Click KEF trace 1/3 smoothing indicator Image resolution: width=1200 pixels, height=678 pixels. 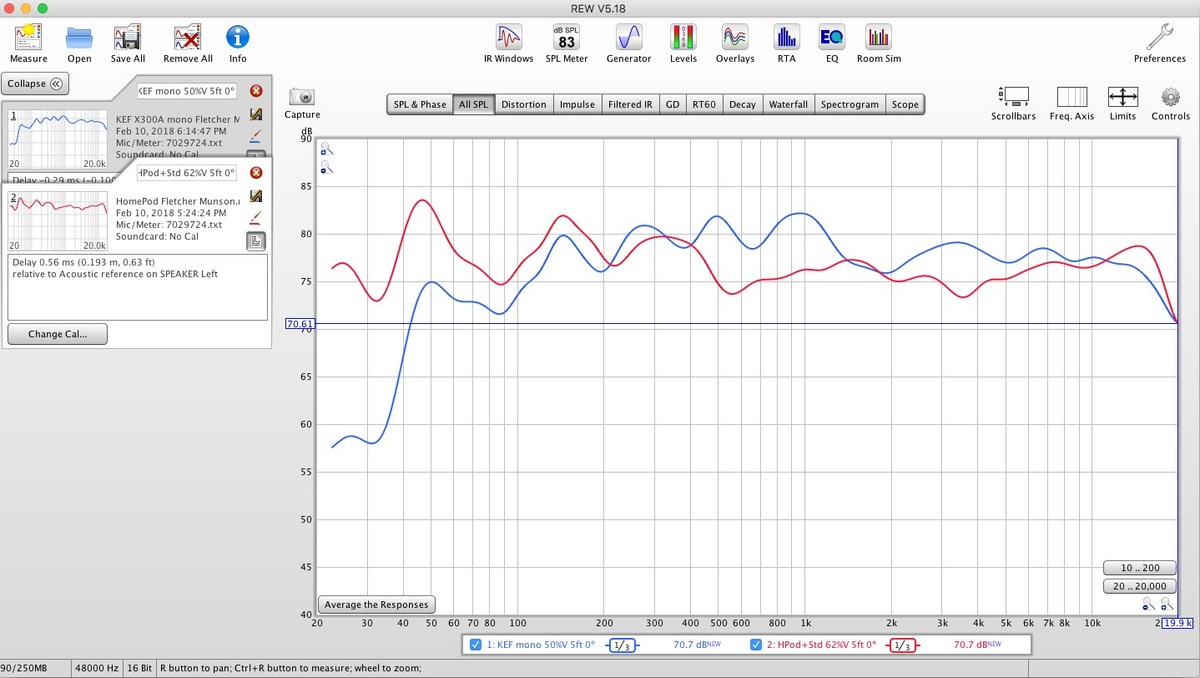[x=620, y=645]
